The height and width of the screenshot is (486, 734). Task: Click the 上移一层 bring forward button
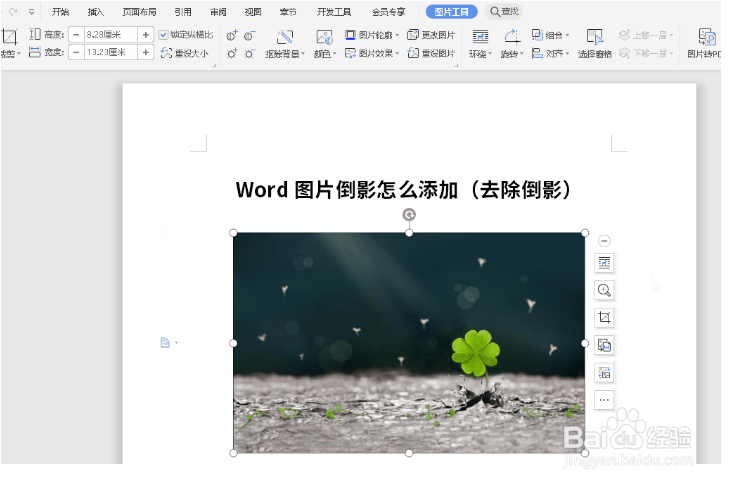(x=646, y=35)
